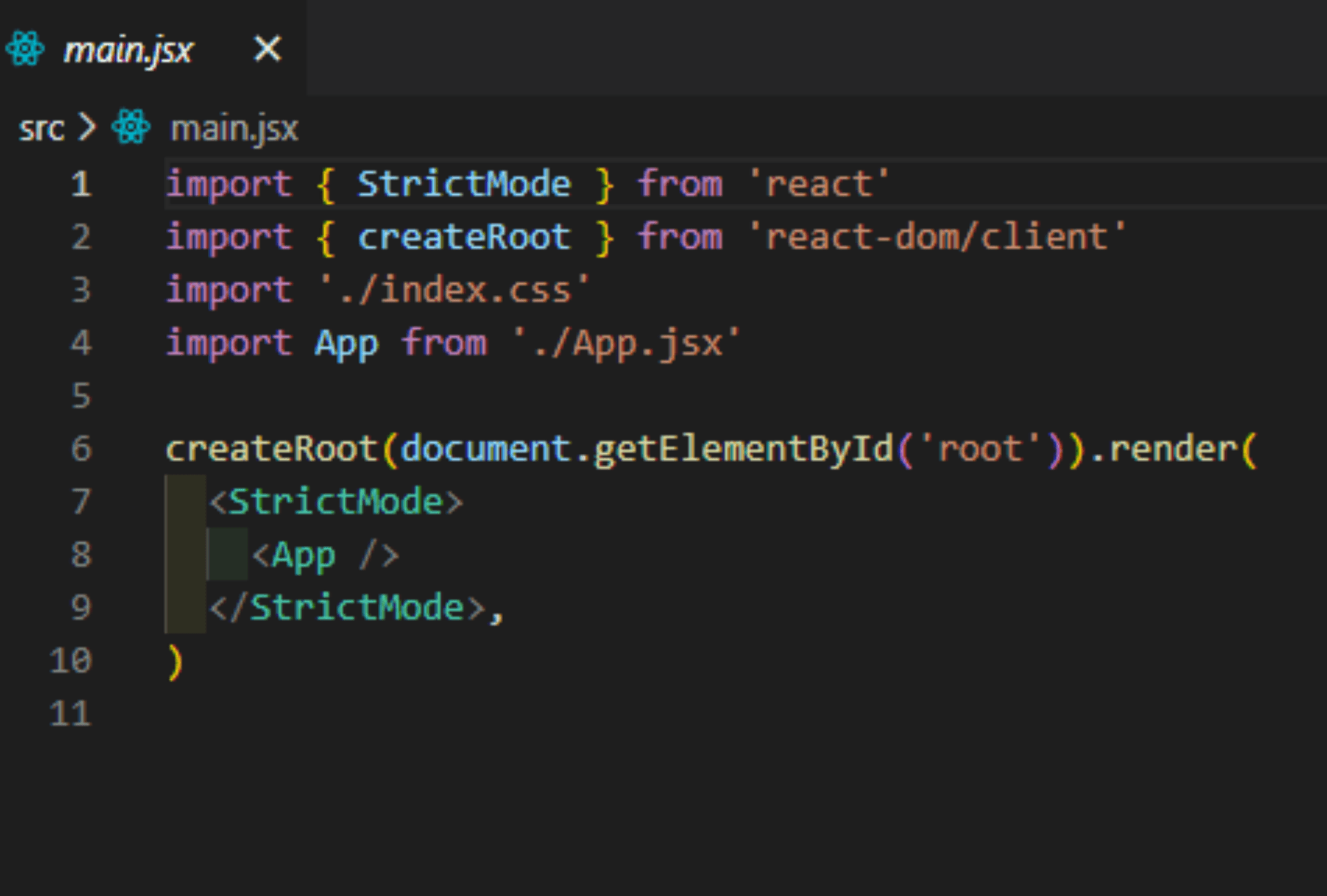Click the main.jsx breadcrumb to open siblings dropdown
This screenshot has height=896, width=1327.
point(235,128)
